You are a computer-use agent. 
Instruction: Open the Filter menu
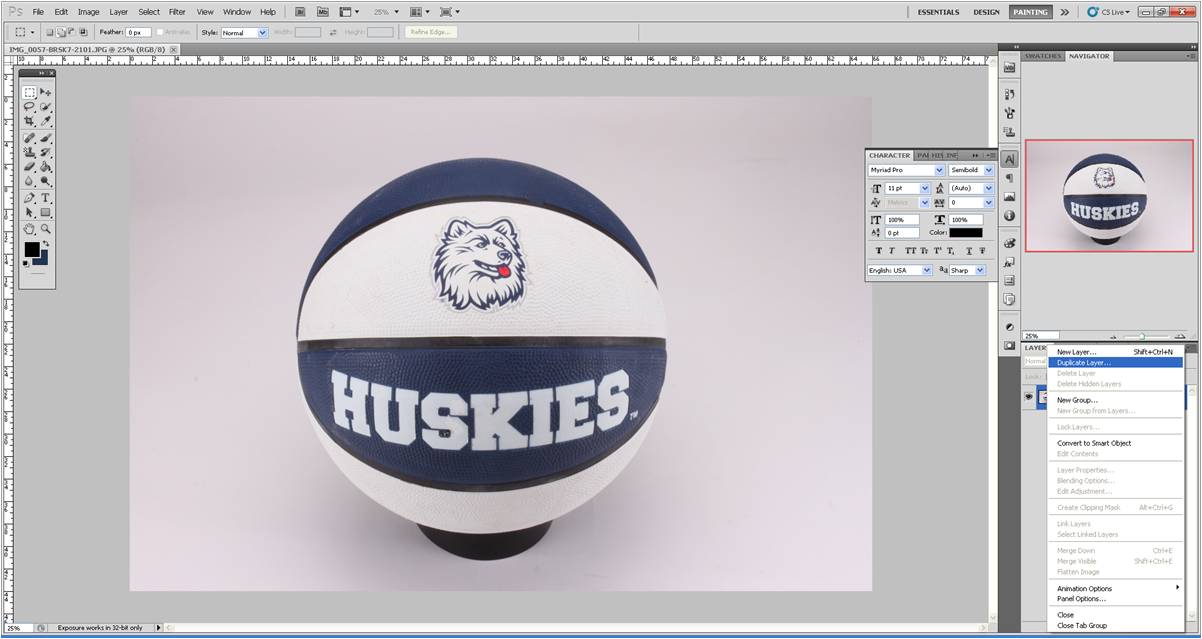(177, 12)
